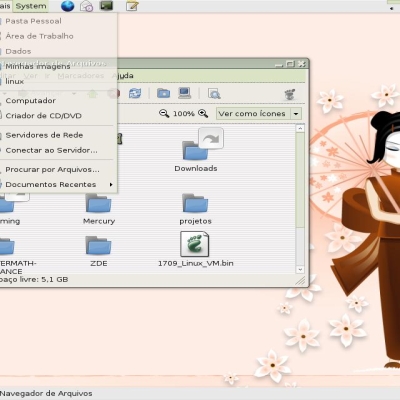The height and width of the screenshot is (400, 400).
Task: Click the 'Mercury' name label
Action: point(99,221)
